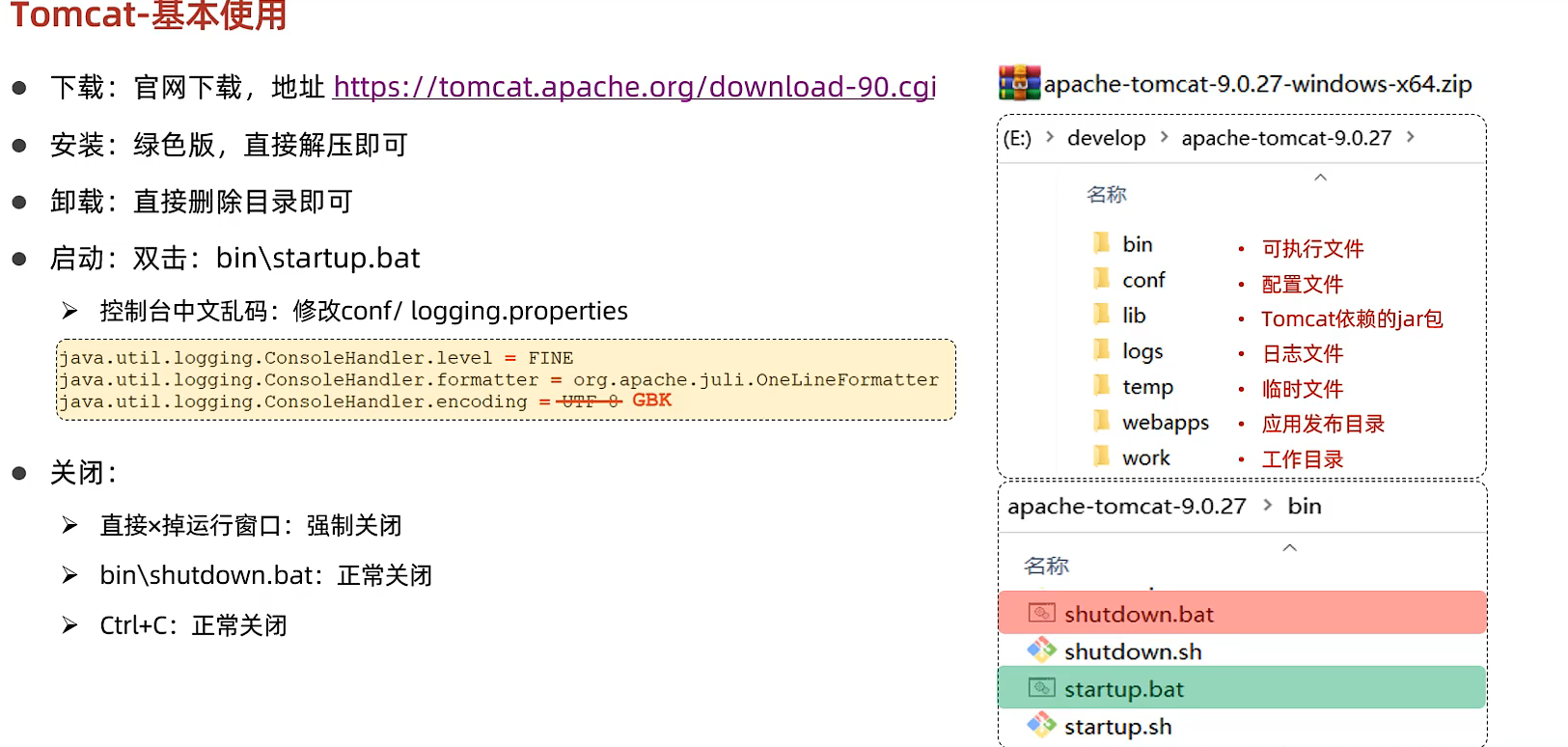Click the 直接×掉运行窗口：强制关闭 sub-bullet
Viewport: 1568px width, 747px height.
(x=251, y=525)
